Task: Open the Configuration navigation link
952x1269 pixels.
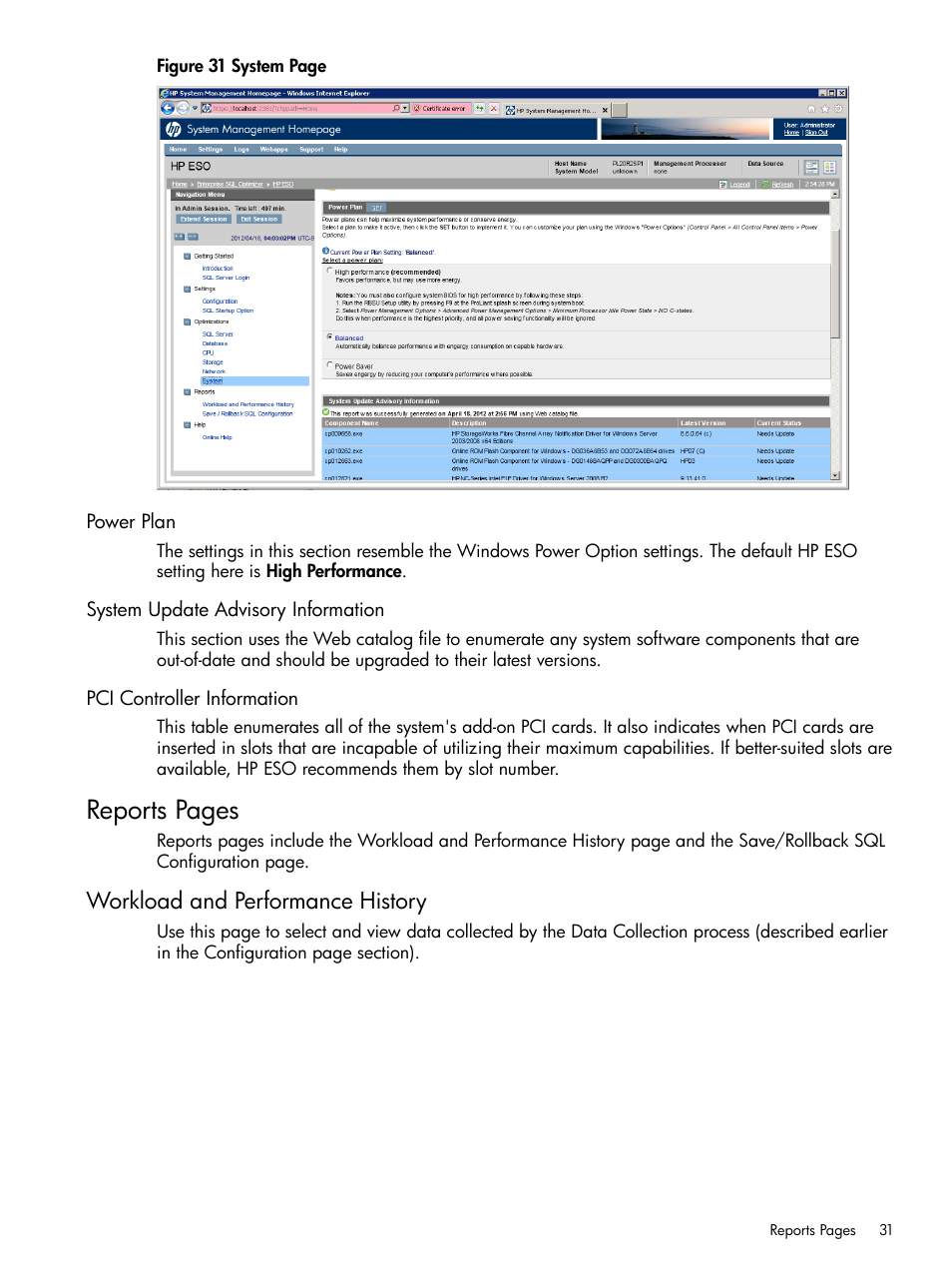Action: pyautogui.click(x=220, y=302)
